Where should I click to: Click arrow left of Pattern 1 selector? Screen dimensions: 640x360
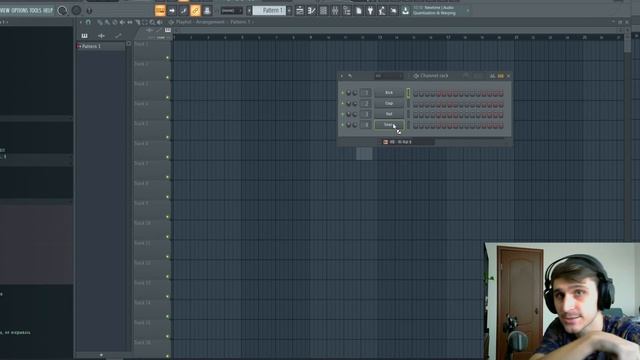click(249, 11)
